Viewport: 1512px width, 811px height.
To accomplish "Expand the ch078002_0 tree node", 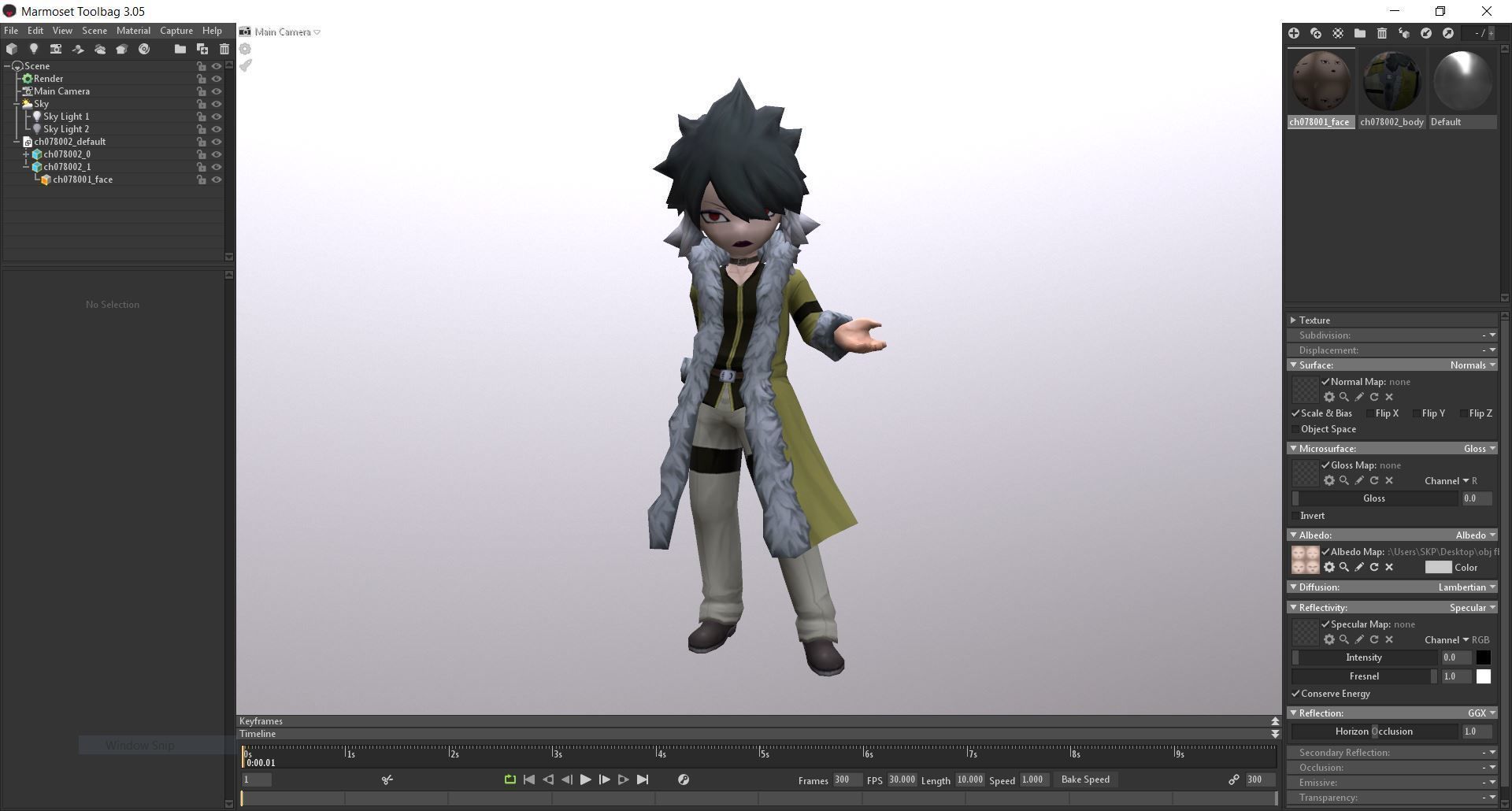I will click(26, 154).
